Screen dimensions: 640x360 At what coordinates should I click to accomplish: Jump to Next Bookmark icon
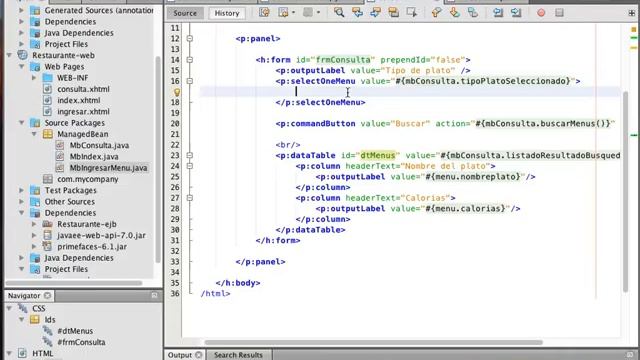(454, 13)
